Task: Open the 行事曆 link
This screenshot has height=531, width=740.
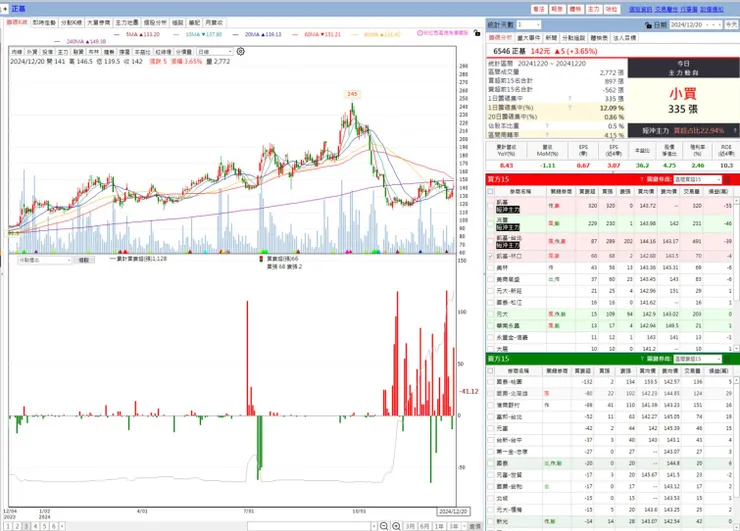Action: (x=689, y=9)
